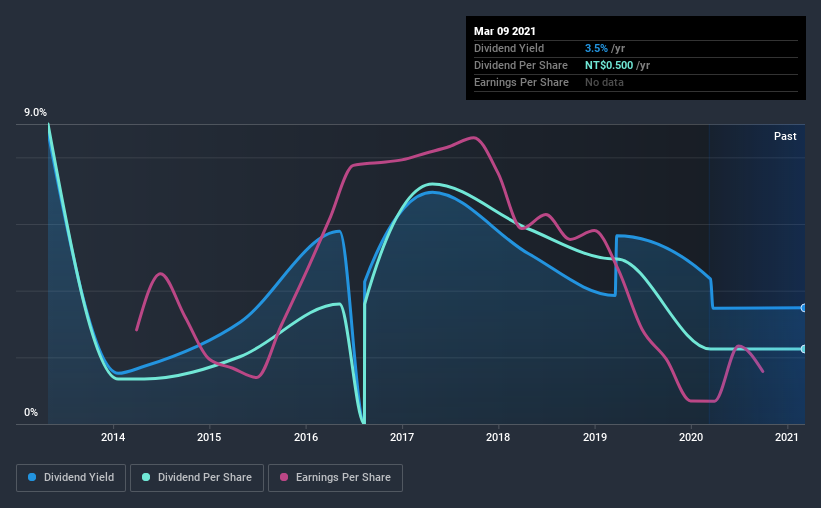The image size is (821, 508).
Task: Click the Mar 09 2021 tooltip date
Action: tap(505, 31)
